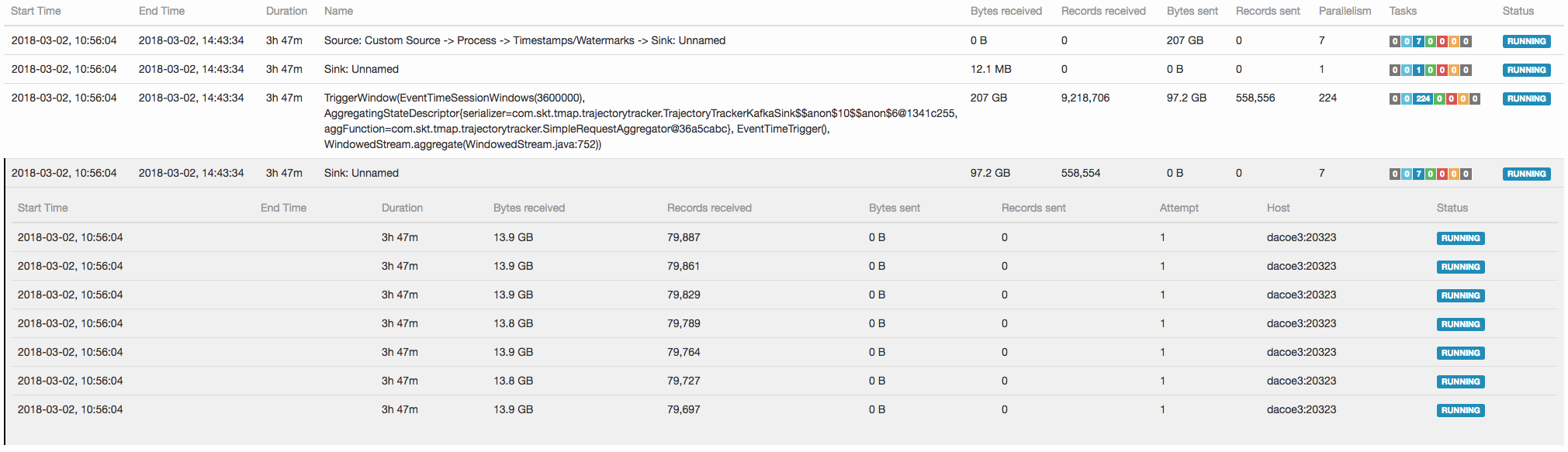Click RUNNING badge of the TriggerWindow row
The image size is (1568, 452).
1525,98
